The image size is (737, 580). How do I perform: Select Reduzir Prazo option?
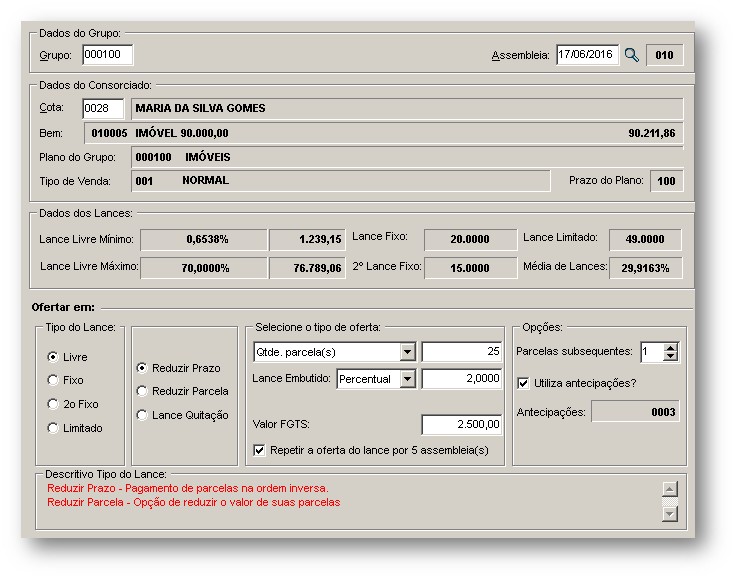tap(142, 368)
